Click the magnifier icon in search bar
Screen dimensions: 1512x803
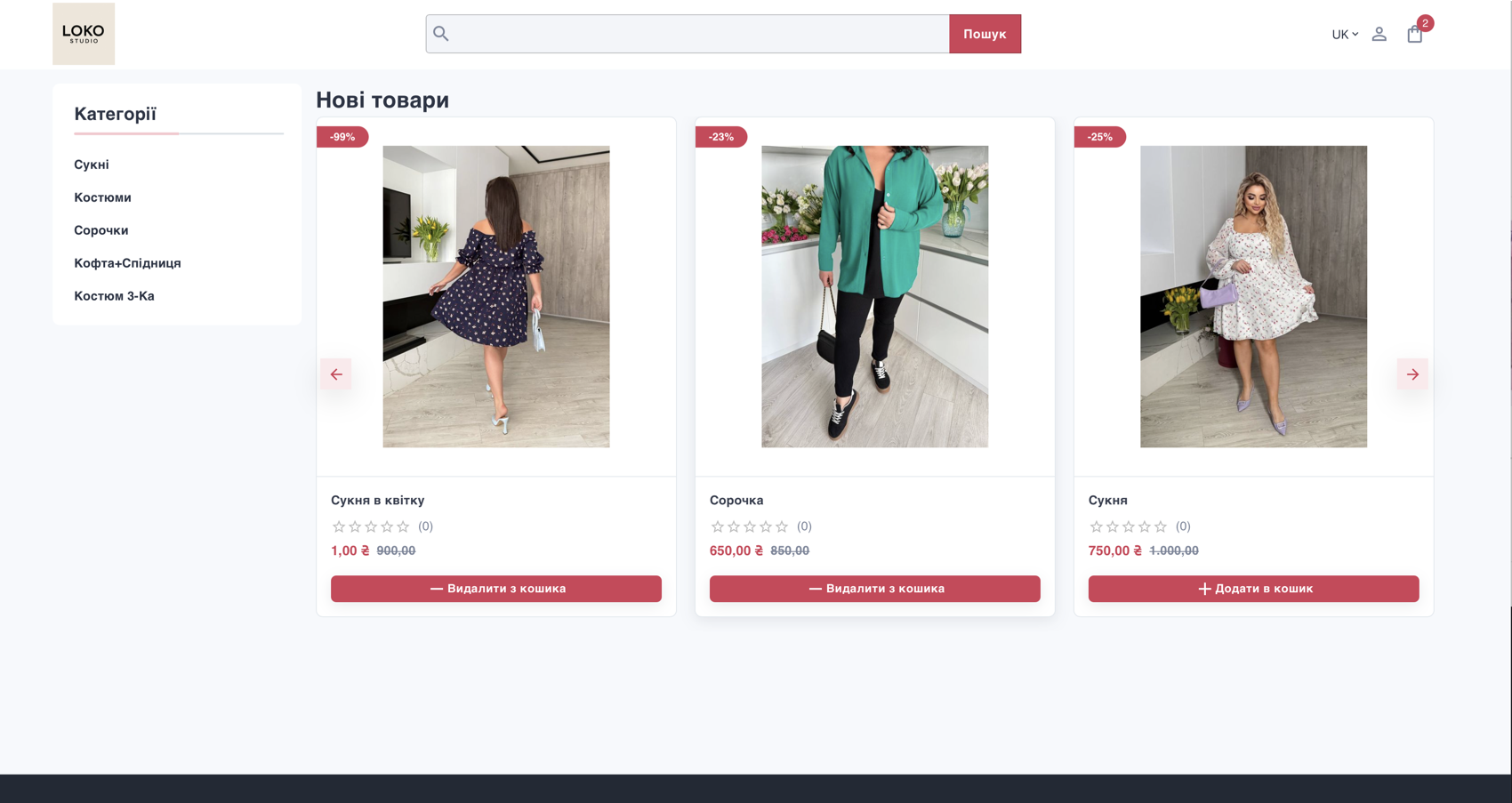(x=441, y=34)
